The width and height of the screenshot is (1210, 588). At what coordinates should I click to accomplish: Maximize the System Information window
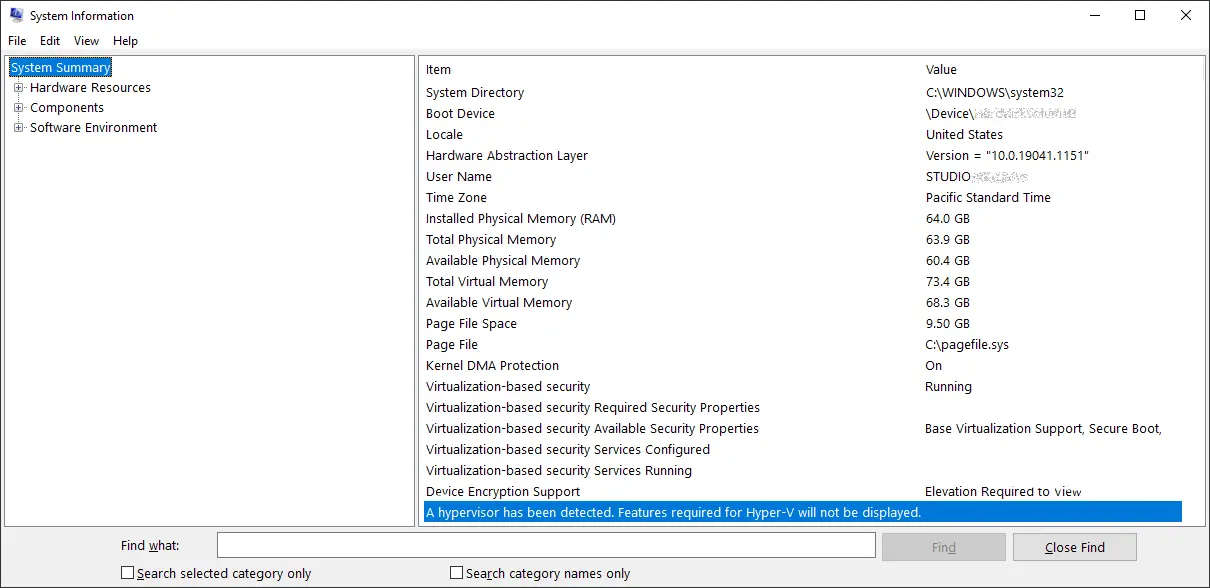(x=1140, y=15)
